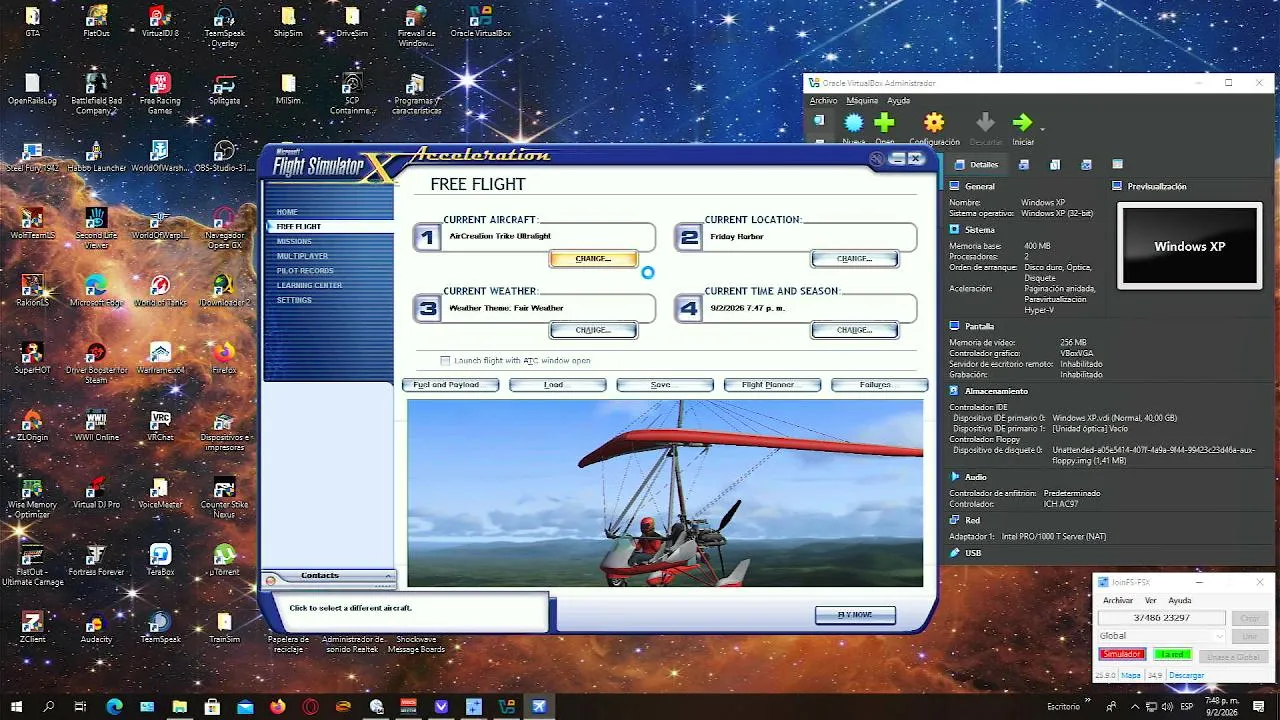Expand the Contacts panel arrow

(x=388, y=576)
